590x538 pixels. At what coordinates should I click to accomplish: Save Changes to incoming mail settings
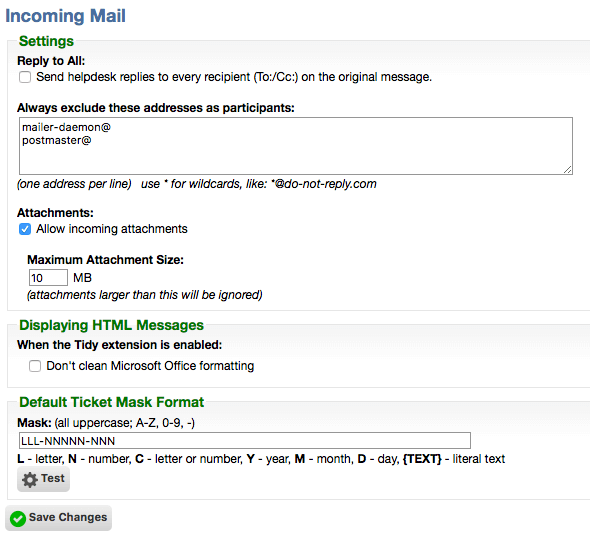click(x=58, y=518)
